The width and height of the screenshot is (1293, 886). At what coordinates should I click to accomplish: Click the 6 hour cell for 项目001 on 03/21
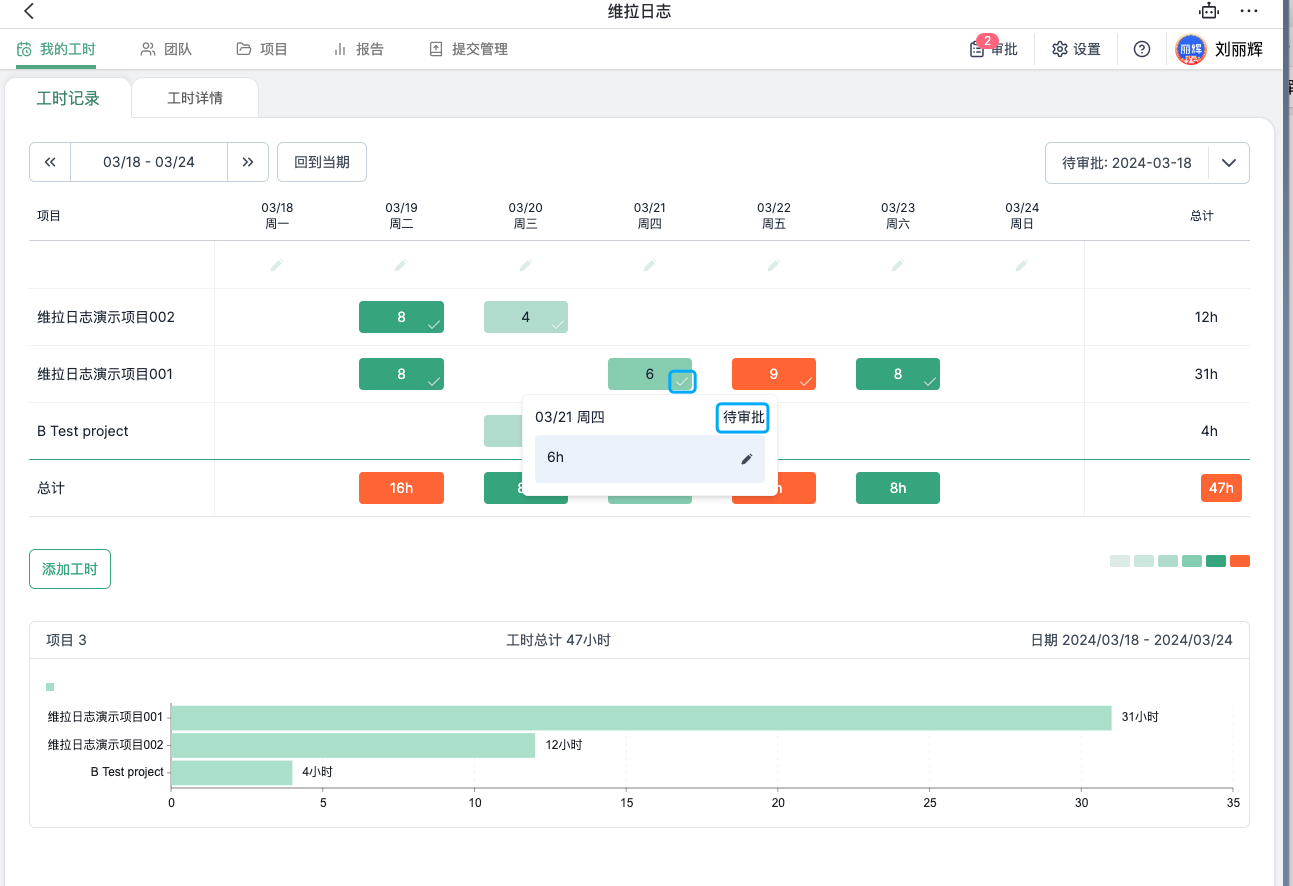(649, 374)
